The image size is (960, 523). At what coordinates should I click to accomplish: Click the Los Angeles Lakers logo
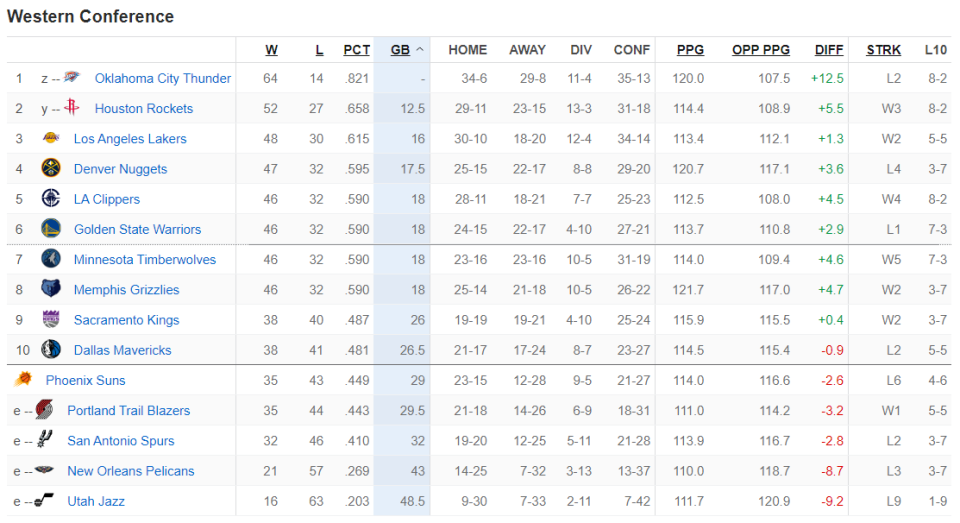[x=51, y=138]
